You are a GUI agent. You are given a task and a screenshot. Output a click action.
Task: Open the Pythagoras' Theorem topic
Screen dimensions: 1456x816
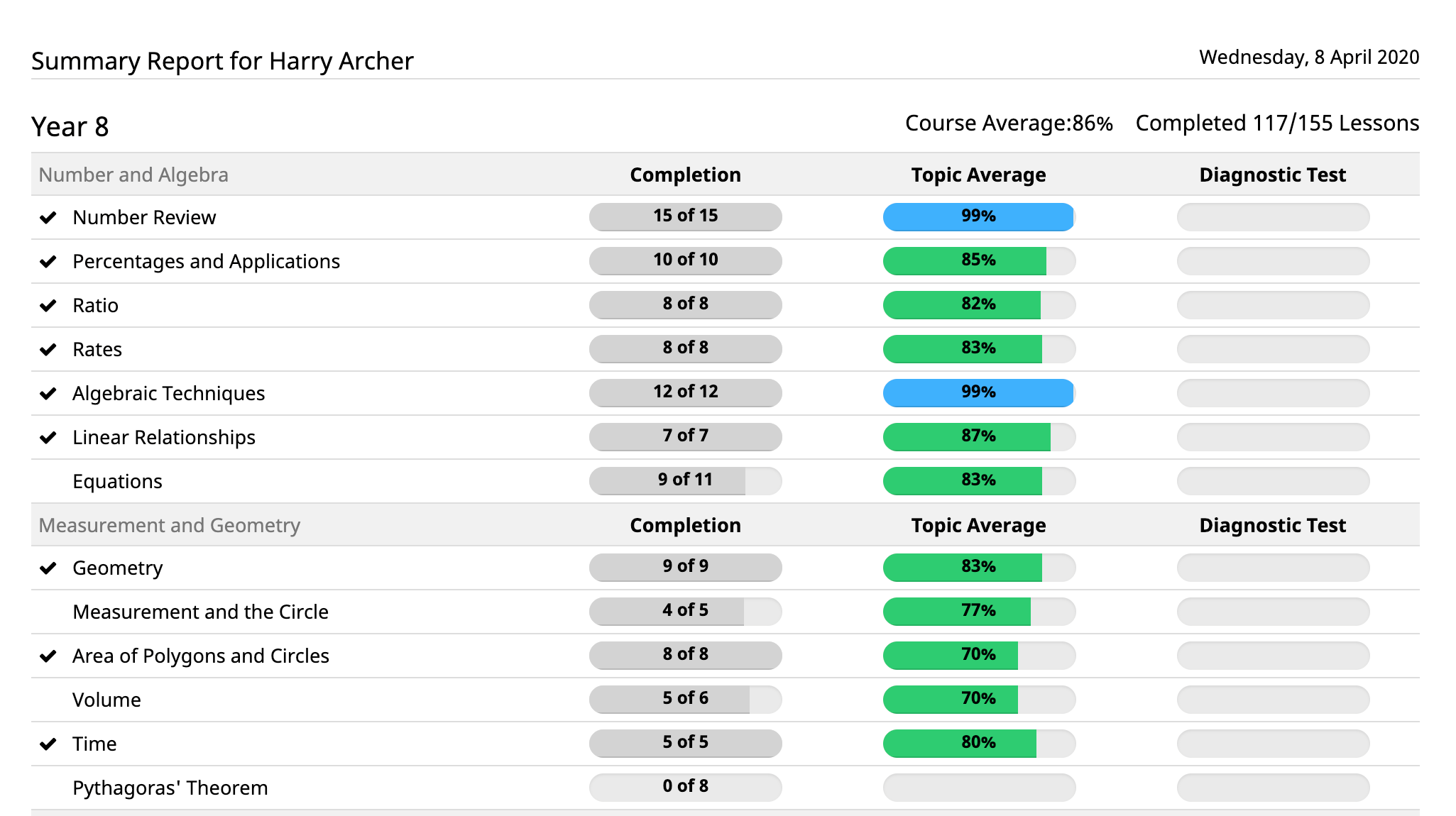(170, 787)
